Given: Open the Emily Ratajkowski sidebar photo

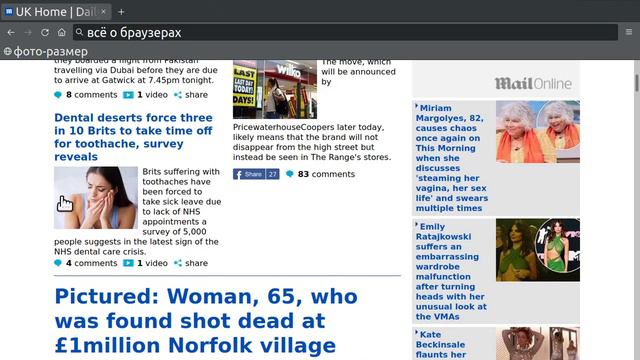Looking at the screenshot, I should pos(538,250).
